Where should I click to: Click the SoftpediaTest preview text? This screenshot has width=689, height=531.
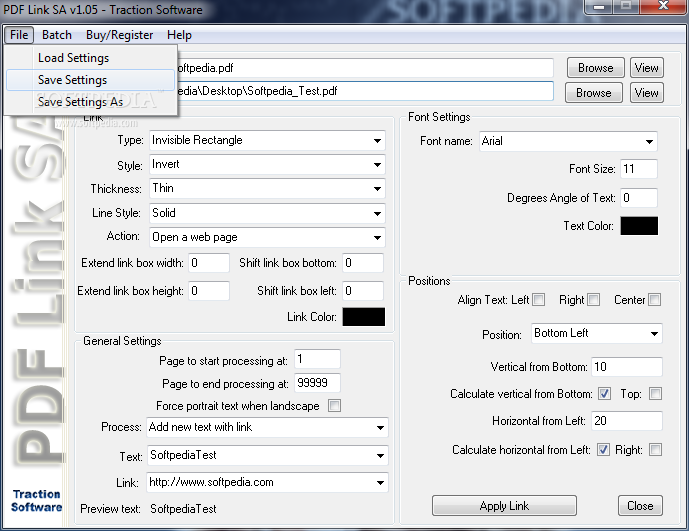point(183,509)
